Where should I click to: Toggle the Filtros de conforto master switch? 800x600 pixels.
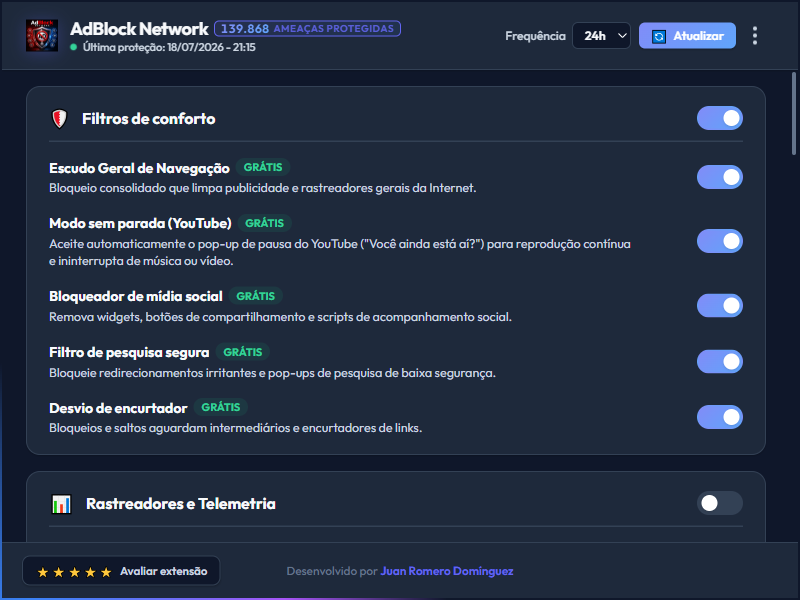coord(719,118)
